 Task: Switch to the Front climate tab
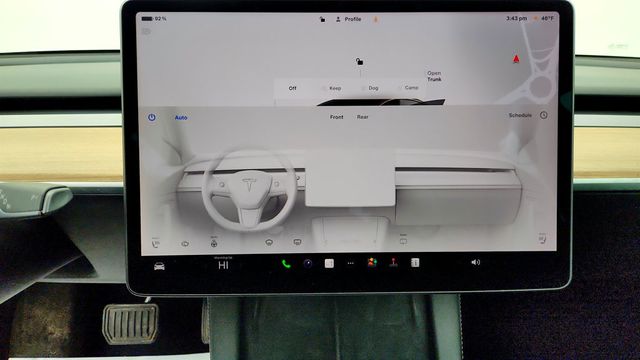point(336,117)
